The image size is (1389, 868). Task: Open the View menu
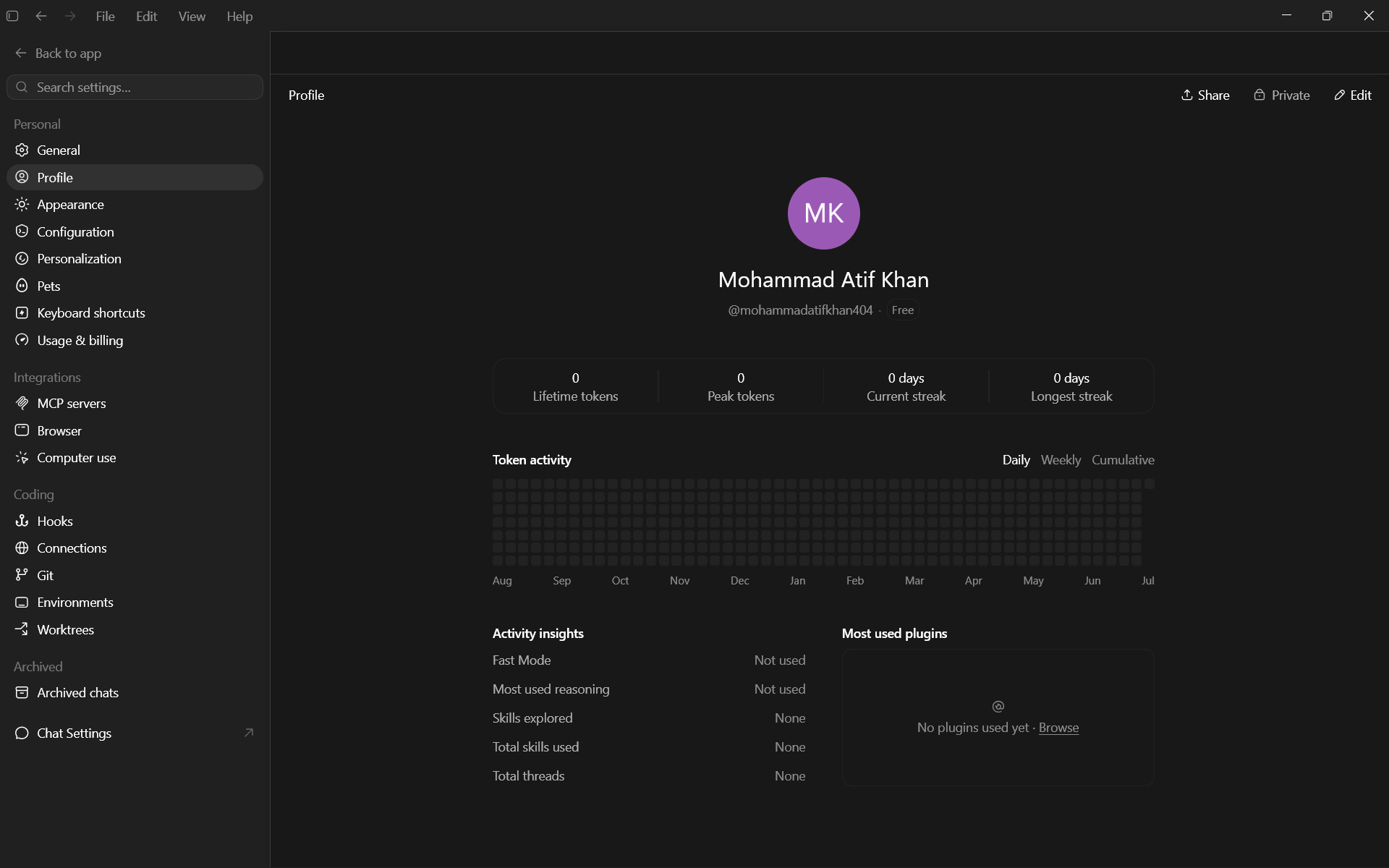tap(192, 16)
